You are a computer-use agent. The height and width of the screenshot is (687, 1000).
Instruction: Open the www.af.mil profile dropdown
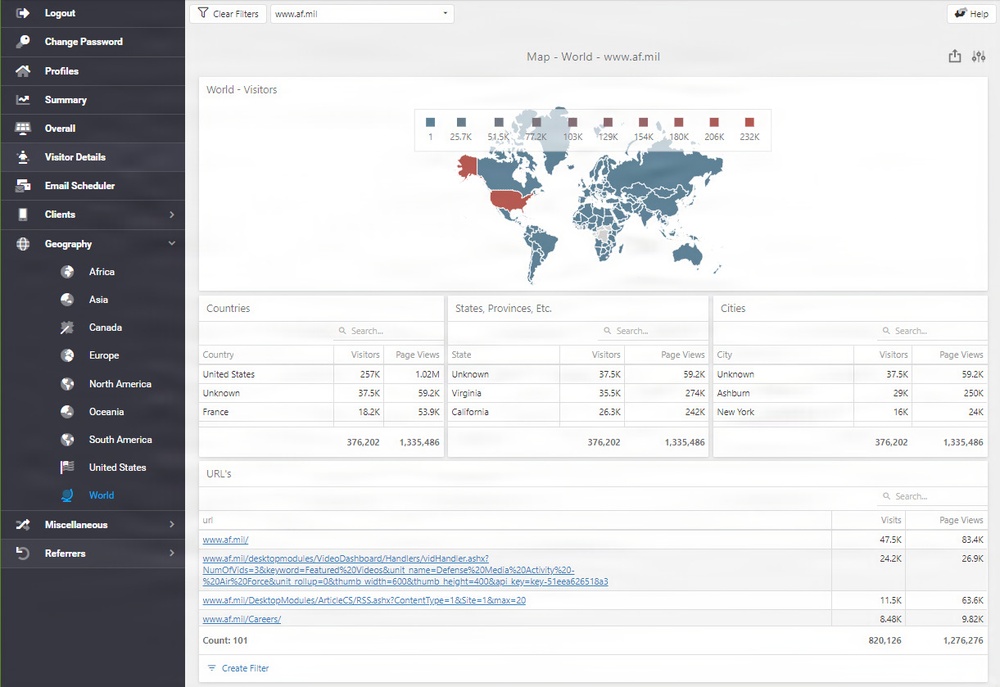pos(362,13)
